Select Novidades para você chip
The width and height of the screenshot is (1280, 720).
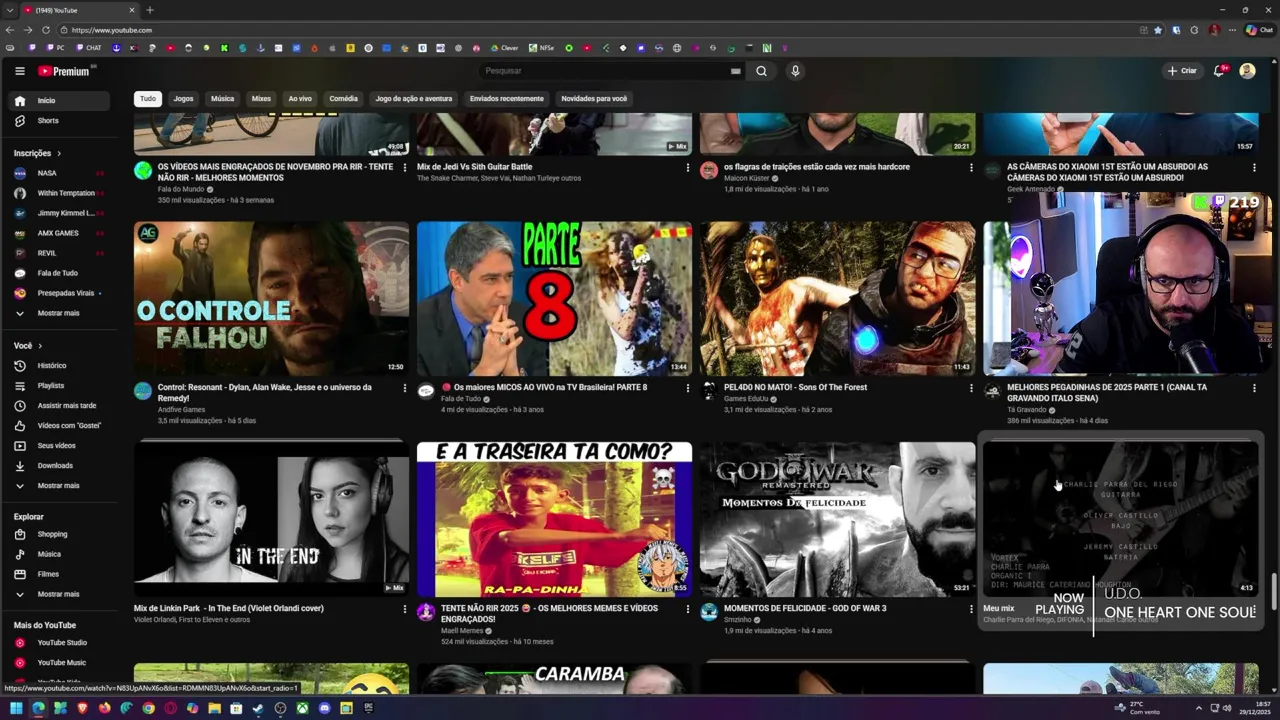tap(594, 99)
